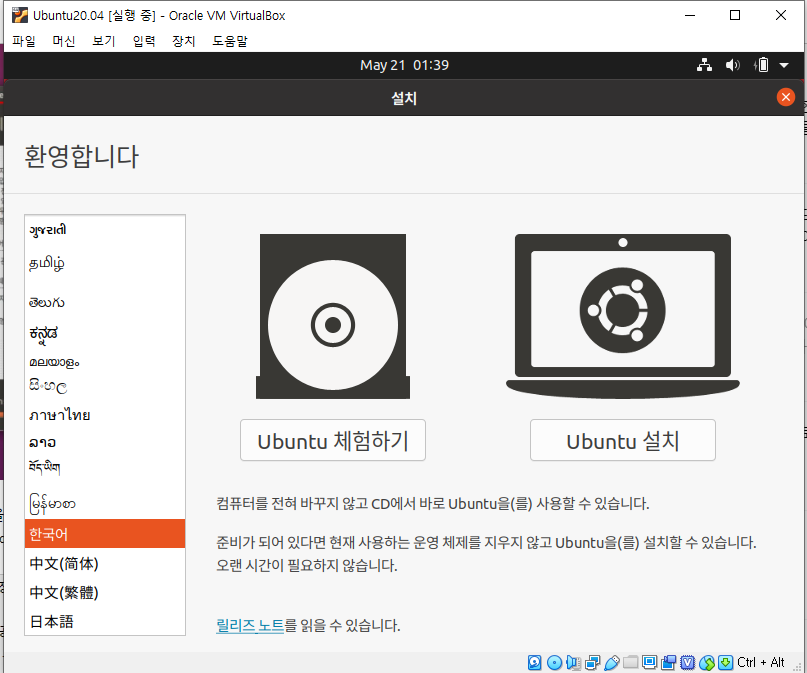
Task: Select 中文(繁體) language in list
Action: pyautogui.click(x=105, y=593)
